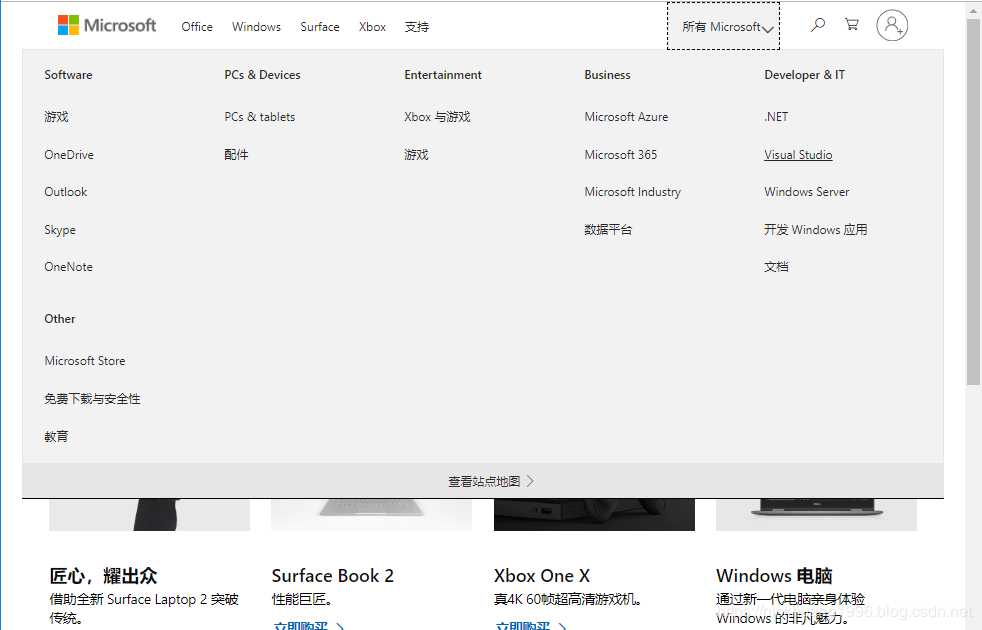Open the OneDrive link
982x630 pixels.
click(69, 155)
